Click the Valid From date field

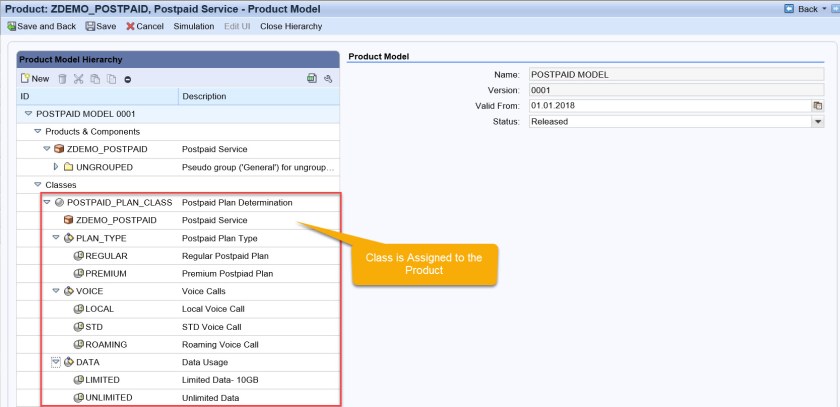[x=670, y=106]
